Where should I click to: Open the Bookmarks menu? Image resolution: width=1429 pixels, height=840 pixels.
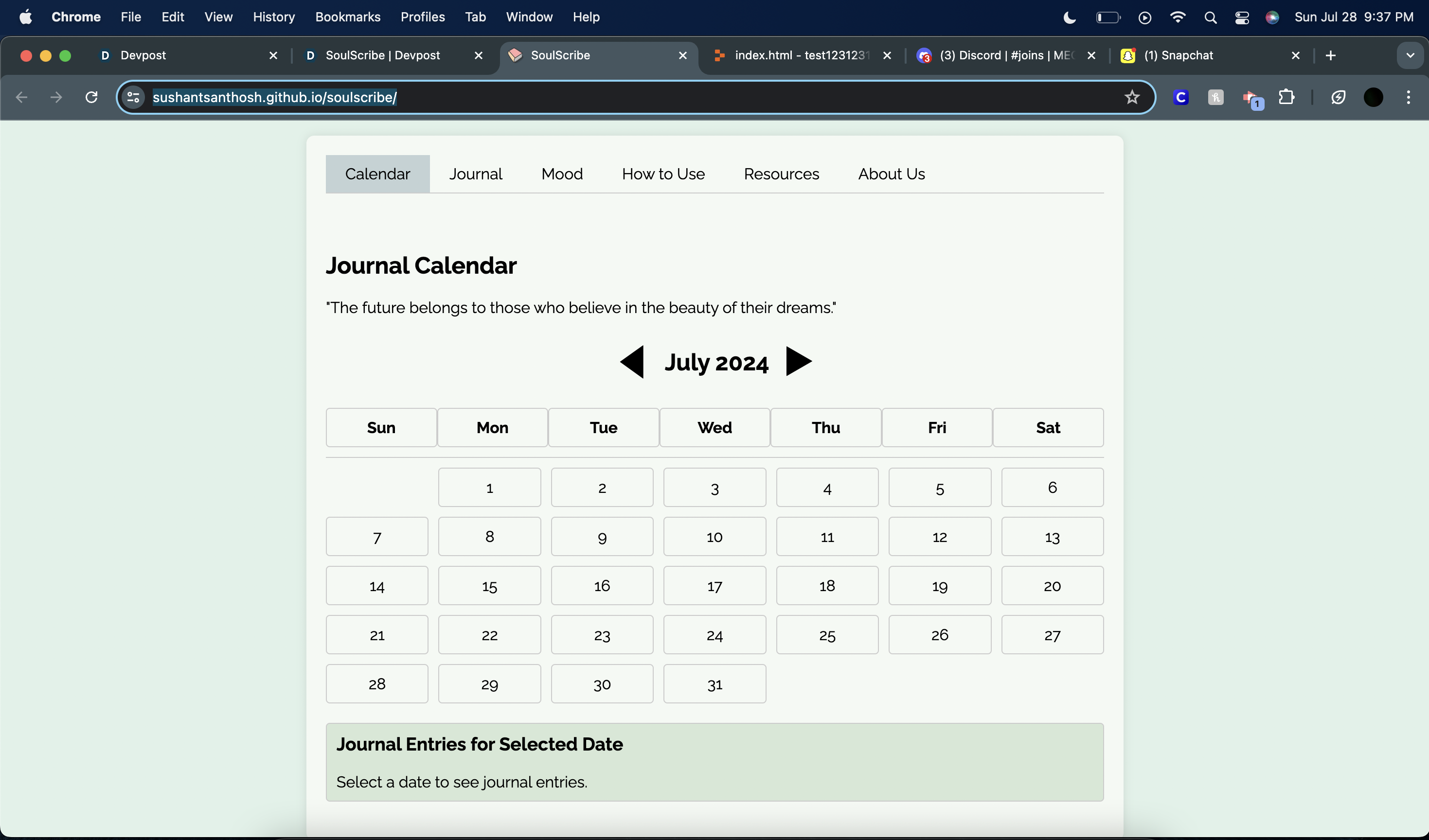coord(348,17)
